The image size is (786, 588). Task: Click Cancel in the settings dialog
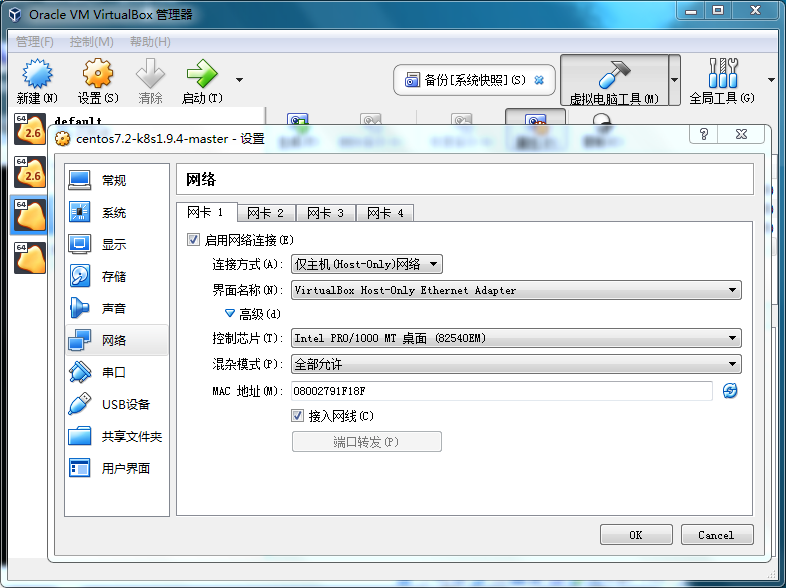(717, 535)
